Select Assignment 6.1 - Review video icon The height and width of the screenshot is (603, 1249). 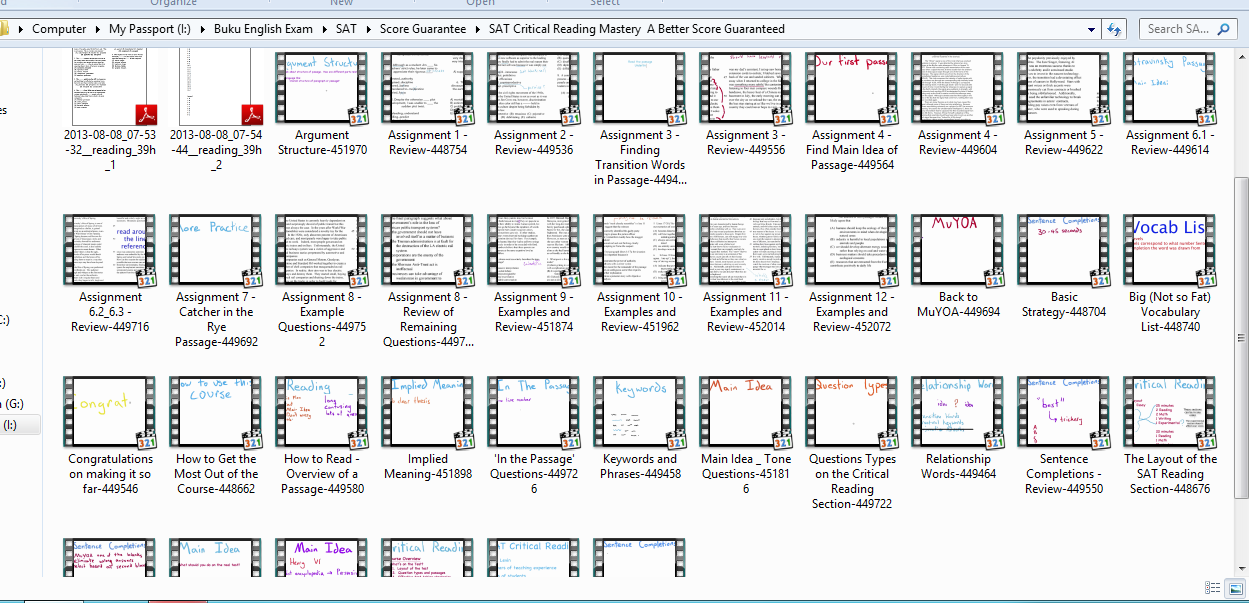pos(1170,88)
